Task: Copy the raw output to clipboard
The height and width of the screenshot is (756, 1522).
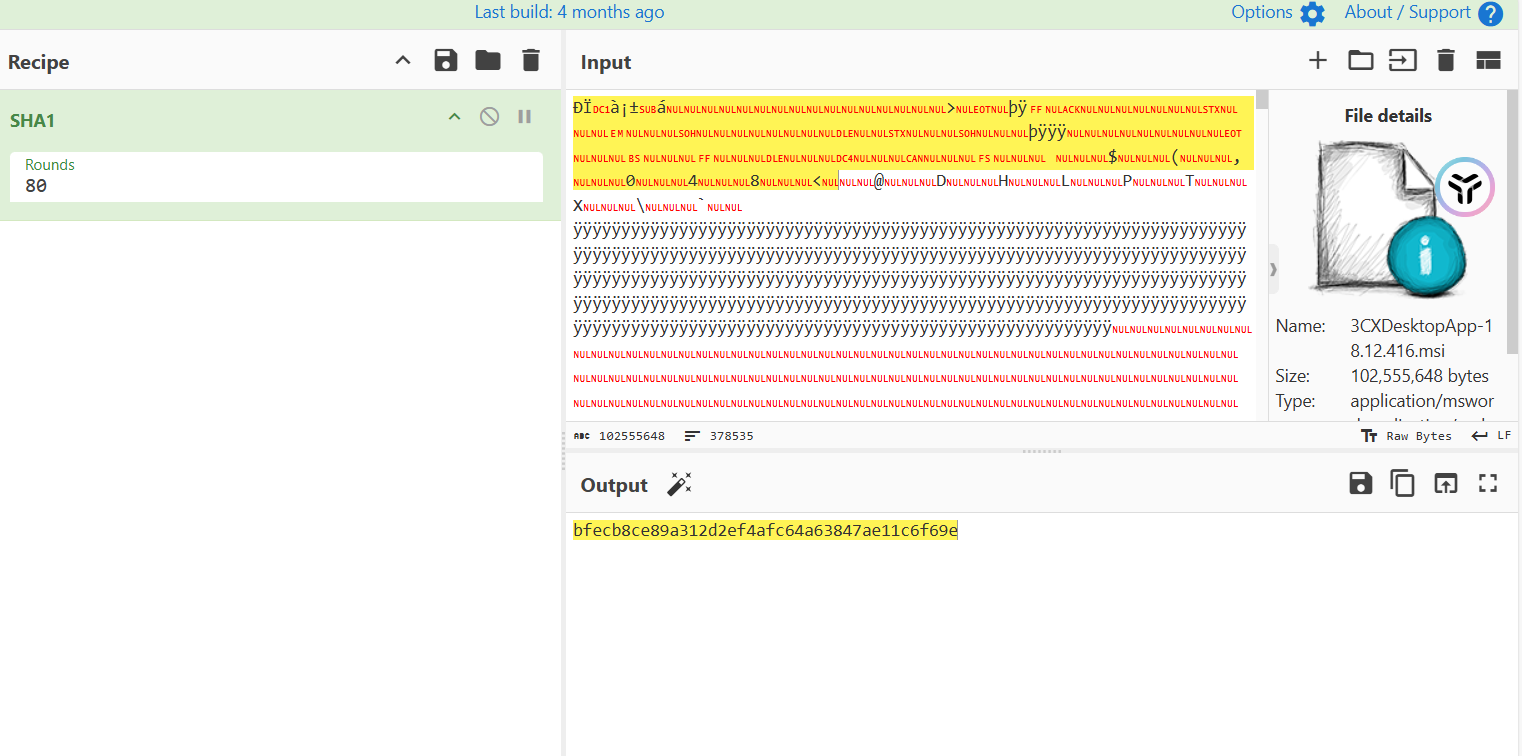Action: point(1403,484)
